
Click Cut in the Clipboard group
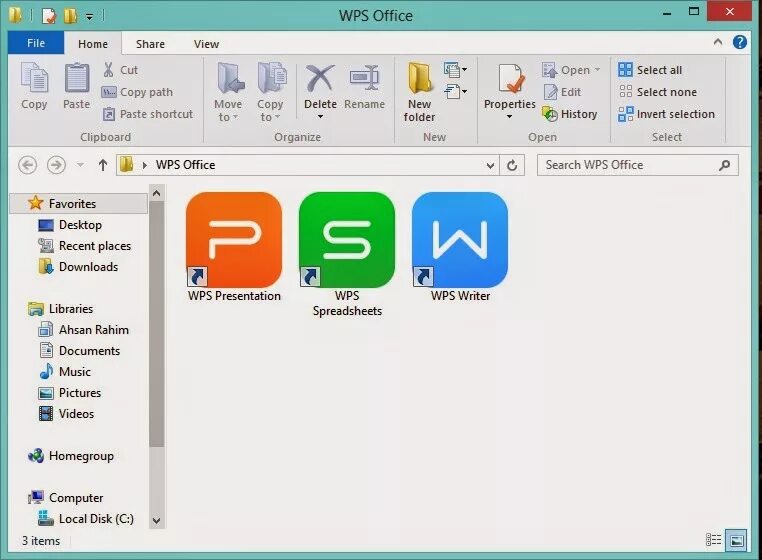tap(120, 70)
